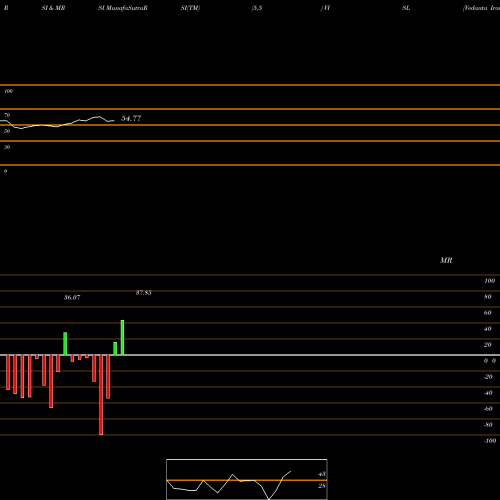The height and width of the screenshot is (500, 500).
Task: Click the MR axis label -40
Action: (488, 393)
